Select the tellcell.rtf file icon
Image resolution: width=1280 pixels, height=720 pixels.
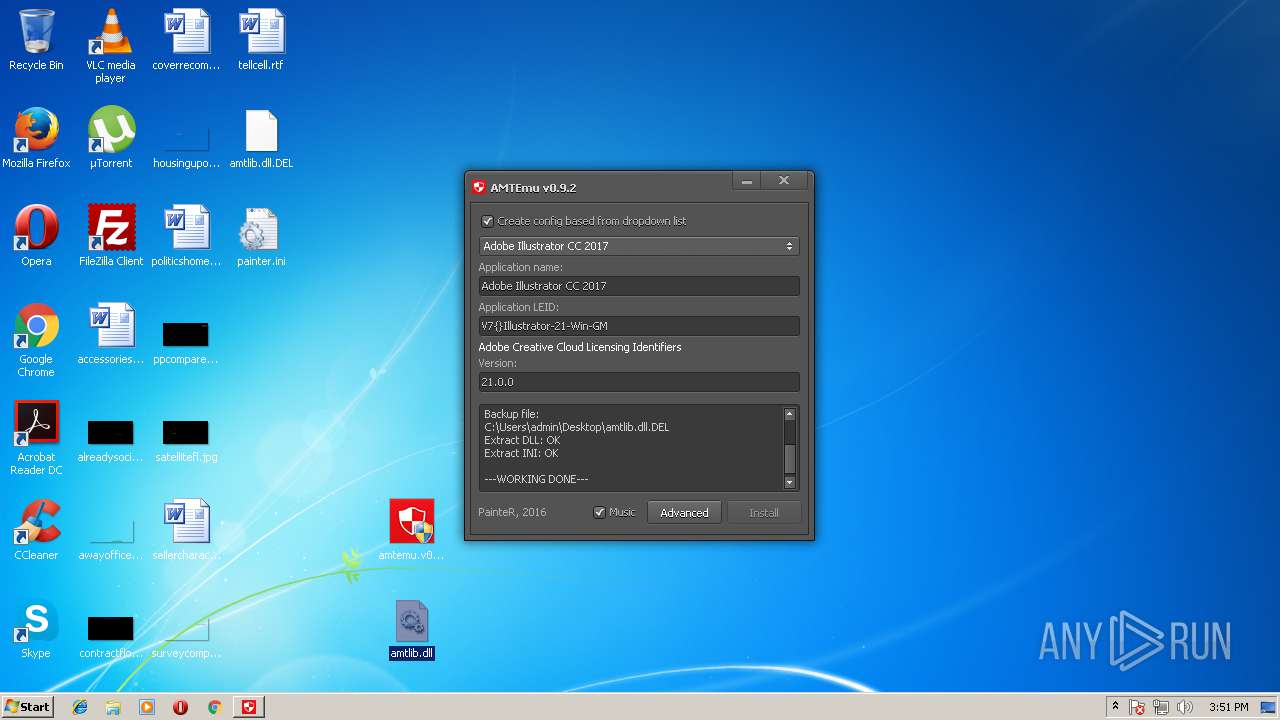261,40
